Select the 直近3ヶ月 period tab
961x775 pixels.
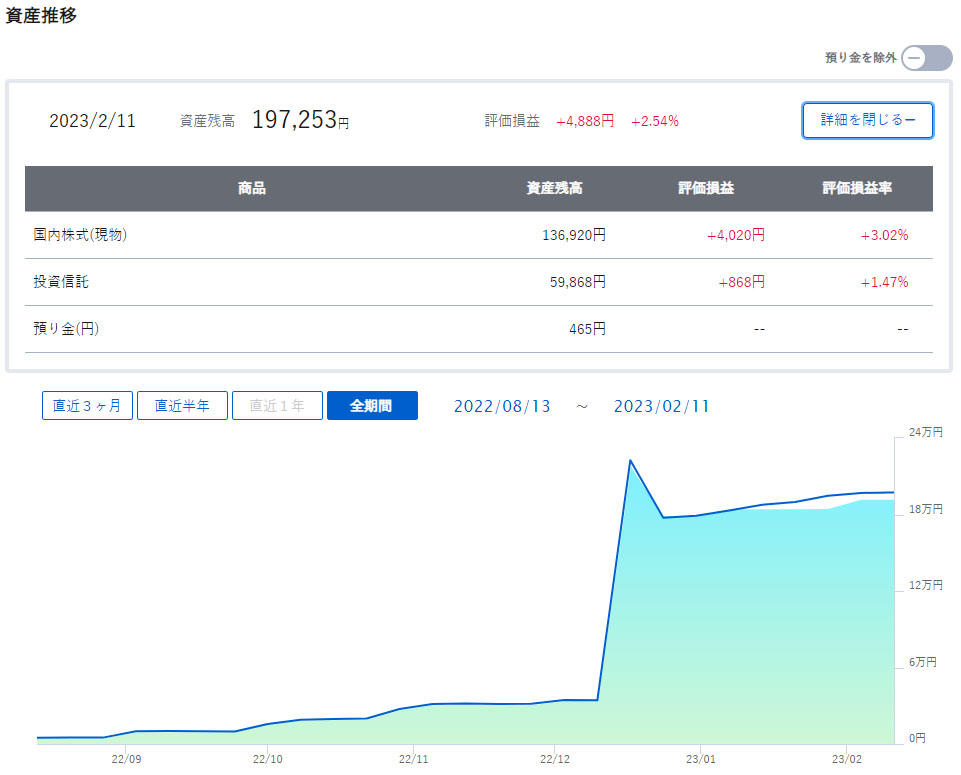(x=87, y=406)
